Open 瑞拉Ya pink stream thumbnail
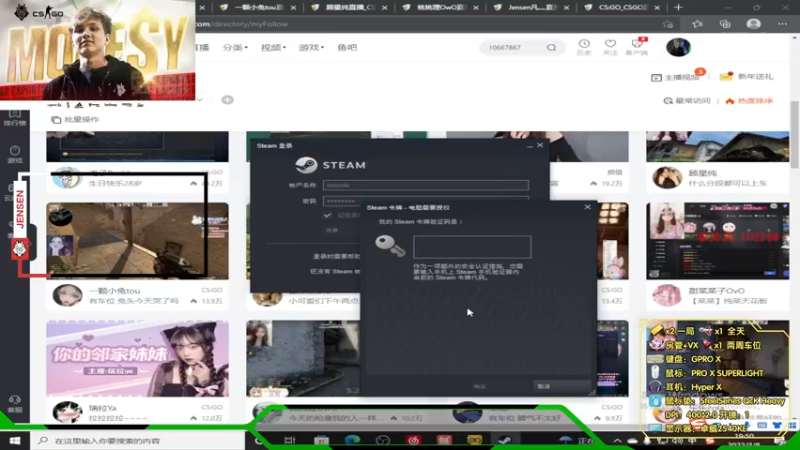This screenshot has height=450, width=800. pos(137,359)
